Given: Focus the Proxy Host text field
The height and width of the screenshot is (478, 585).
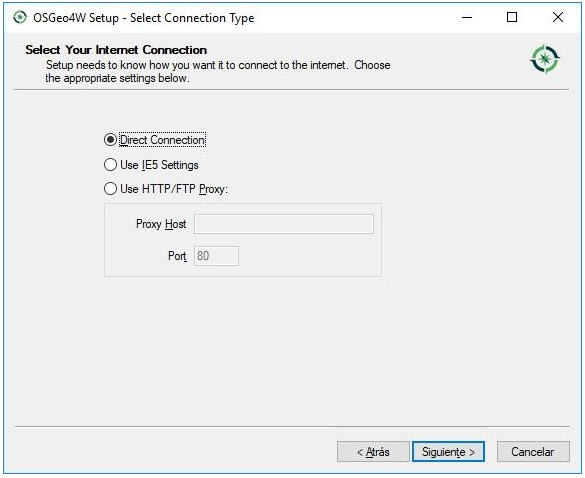Looking at the screenshot, I should (x=284, y=224).
